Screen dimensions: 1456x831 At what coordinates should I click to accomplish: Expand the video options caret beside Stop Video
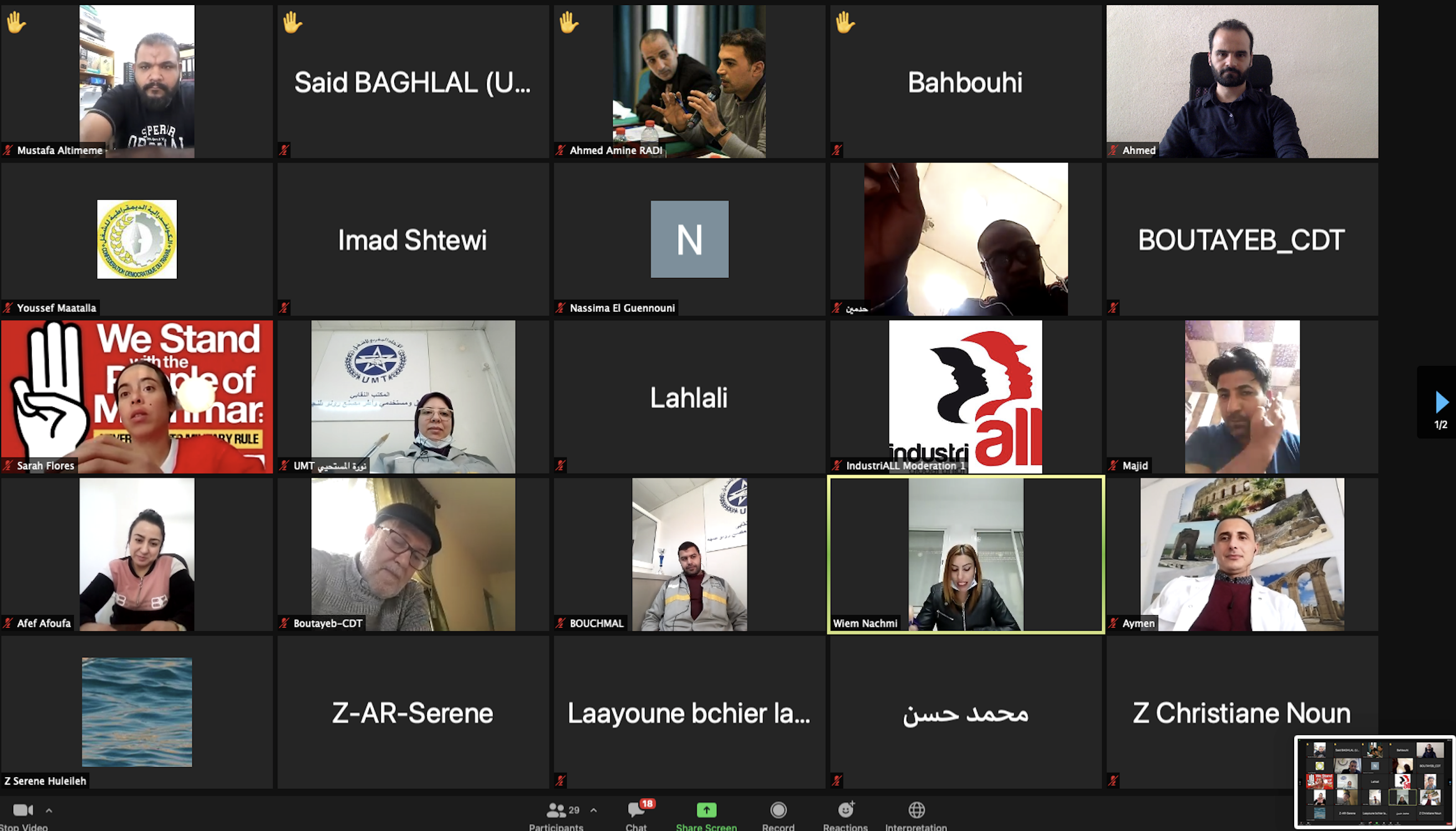click(49, 810)
